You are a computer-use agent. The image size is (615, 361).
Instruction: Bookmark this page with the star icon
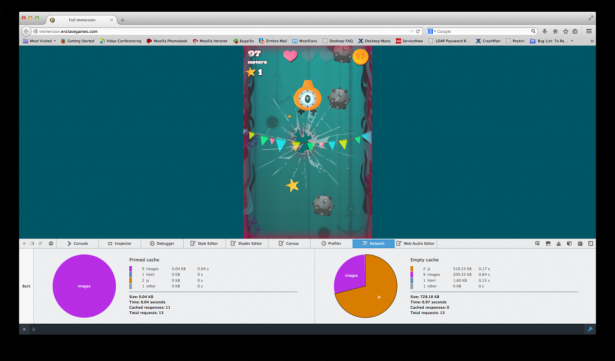pos(565,31)
